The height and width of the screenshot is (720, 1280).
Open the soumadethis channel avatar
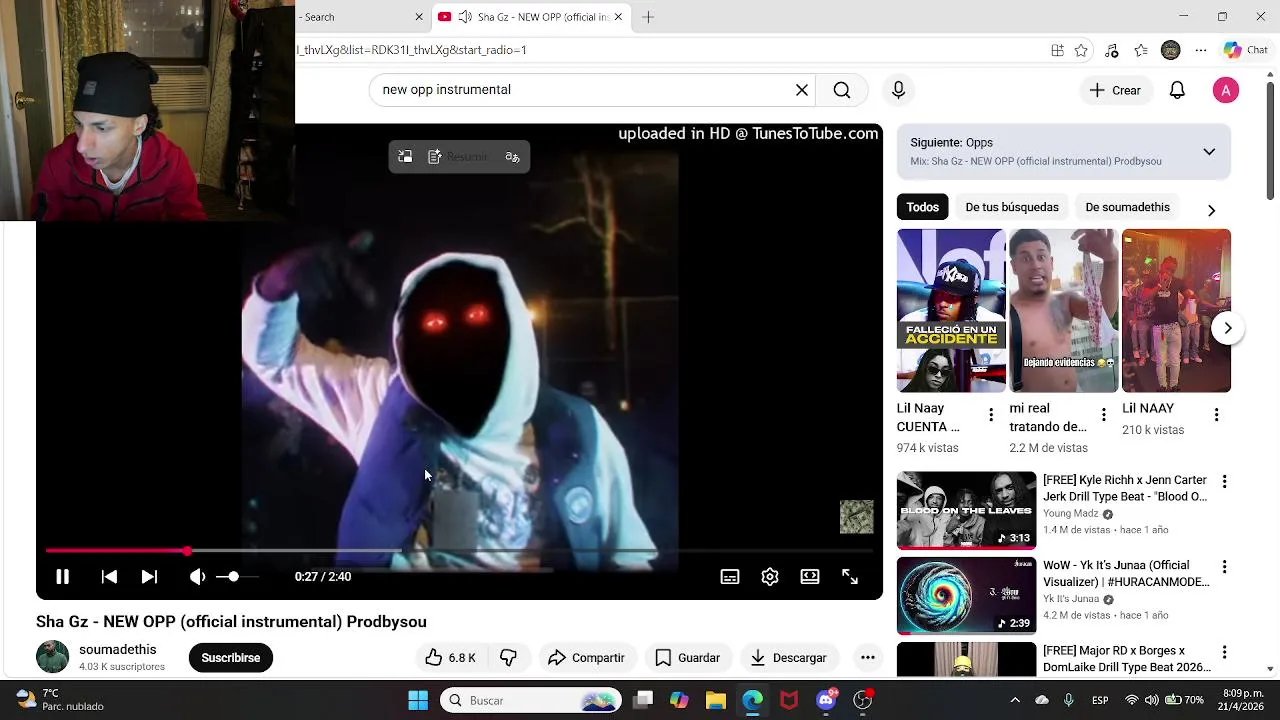(52, 657)
